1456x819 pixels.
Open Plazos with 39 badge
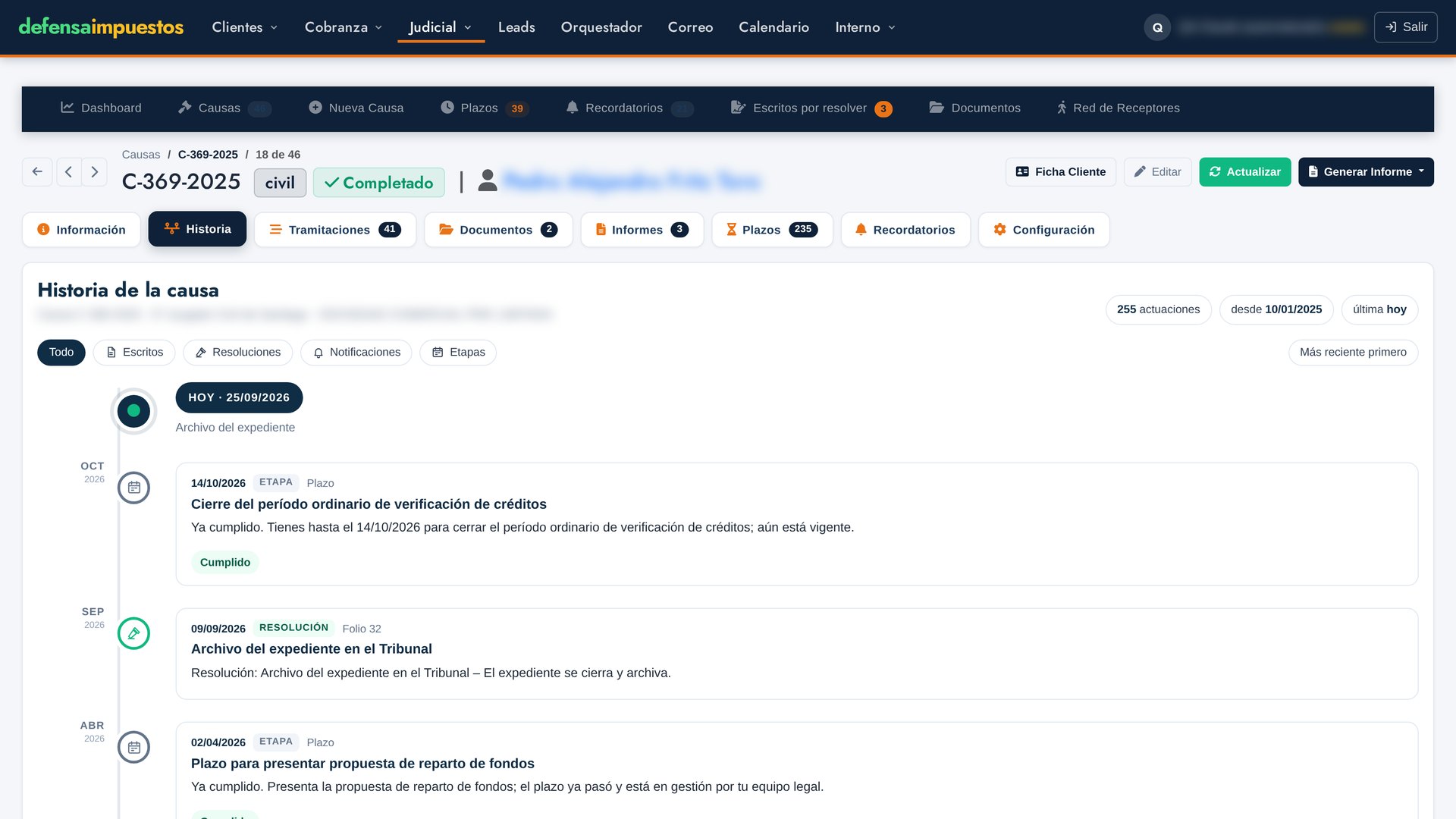tap(485, 108)
